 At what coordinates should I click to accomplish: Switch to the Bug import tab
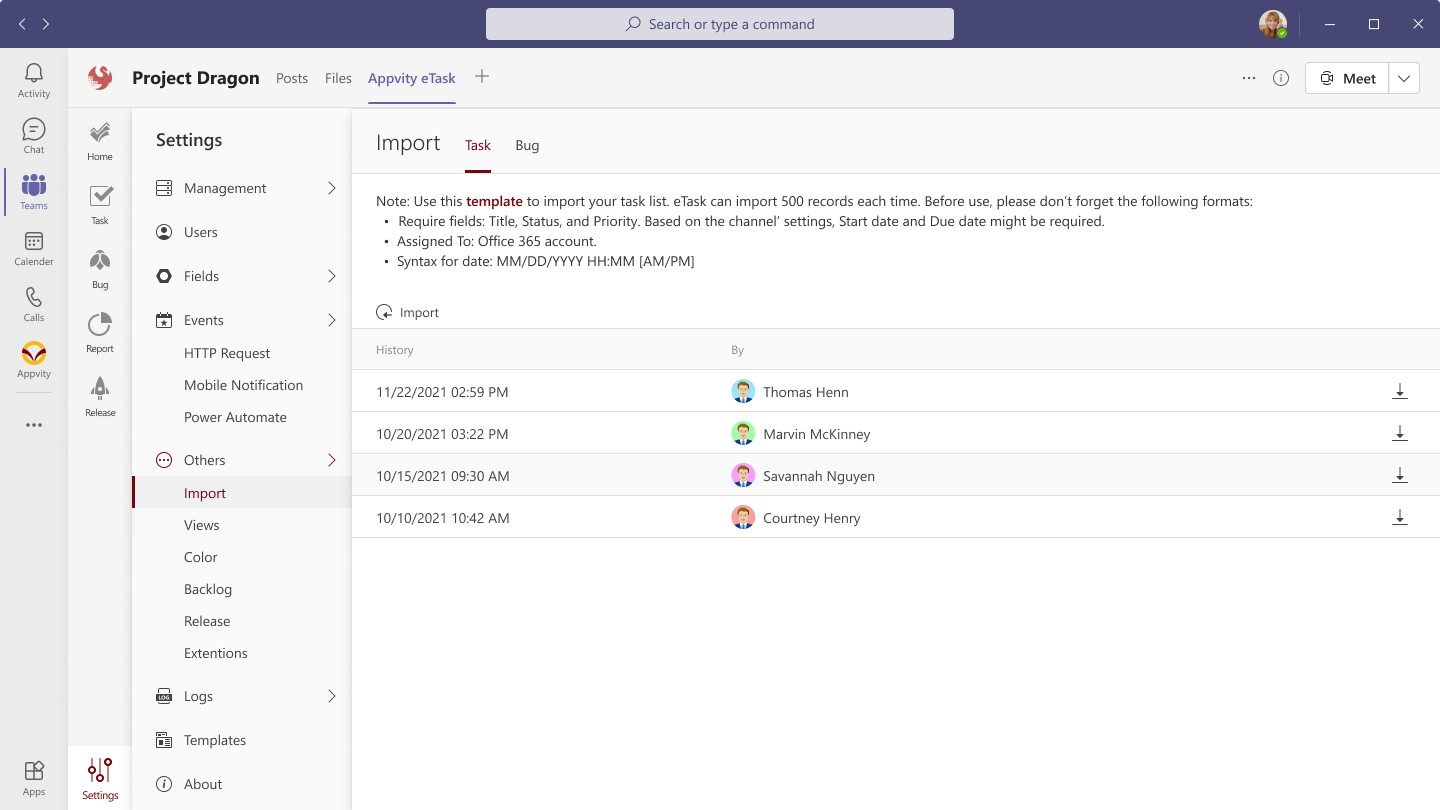(x=527, y=145)
